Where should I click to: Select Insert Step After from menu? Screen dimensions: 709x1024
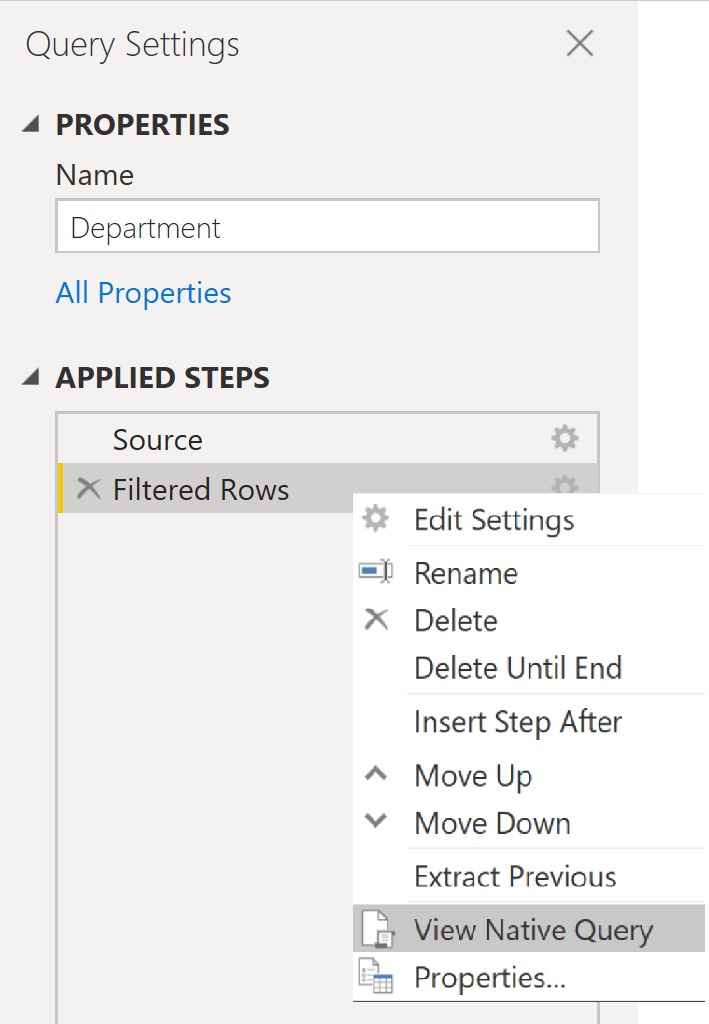(x=518, y=722)
